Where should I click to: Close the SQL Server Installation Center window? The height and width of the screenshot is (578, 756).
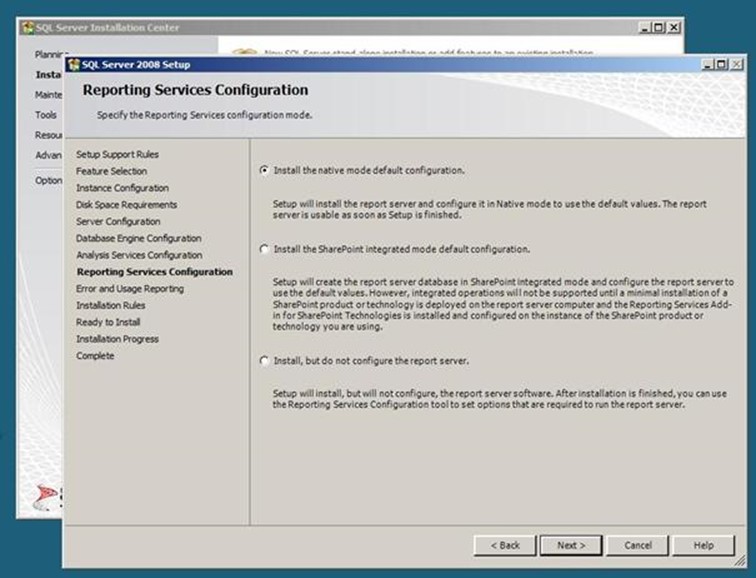[674, 27]
